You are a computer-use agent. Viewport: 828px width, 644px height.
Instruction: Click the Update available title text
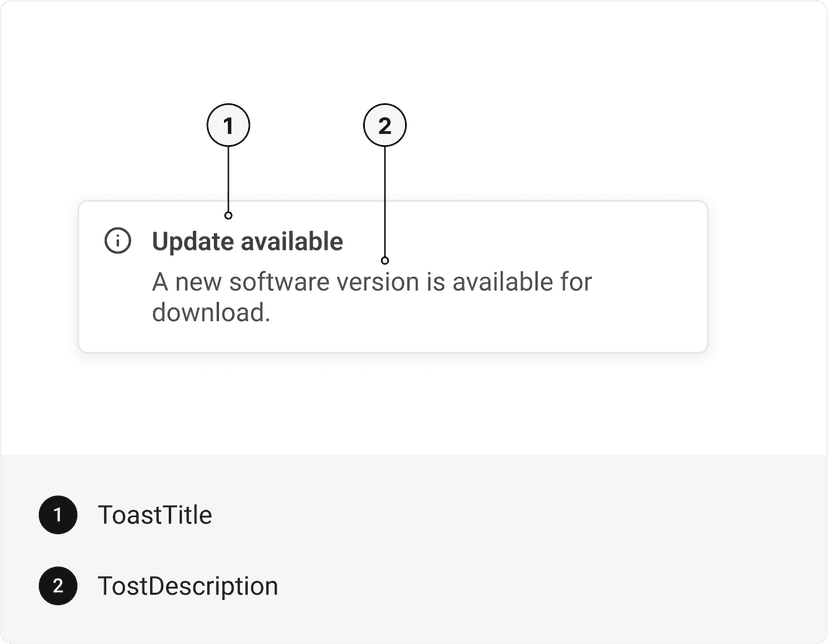pos(247,241)
